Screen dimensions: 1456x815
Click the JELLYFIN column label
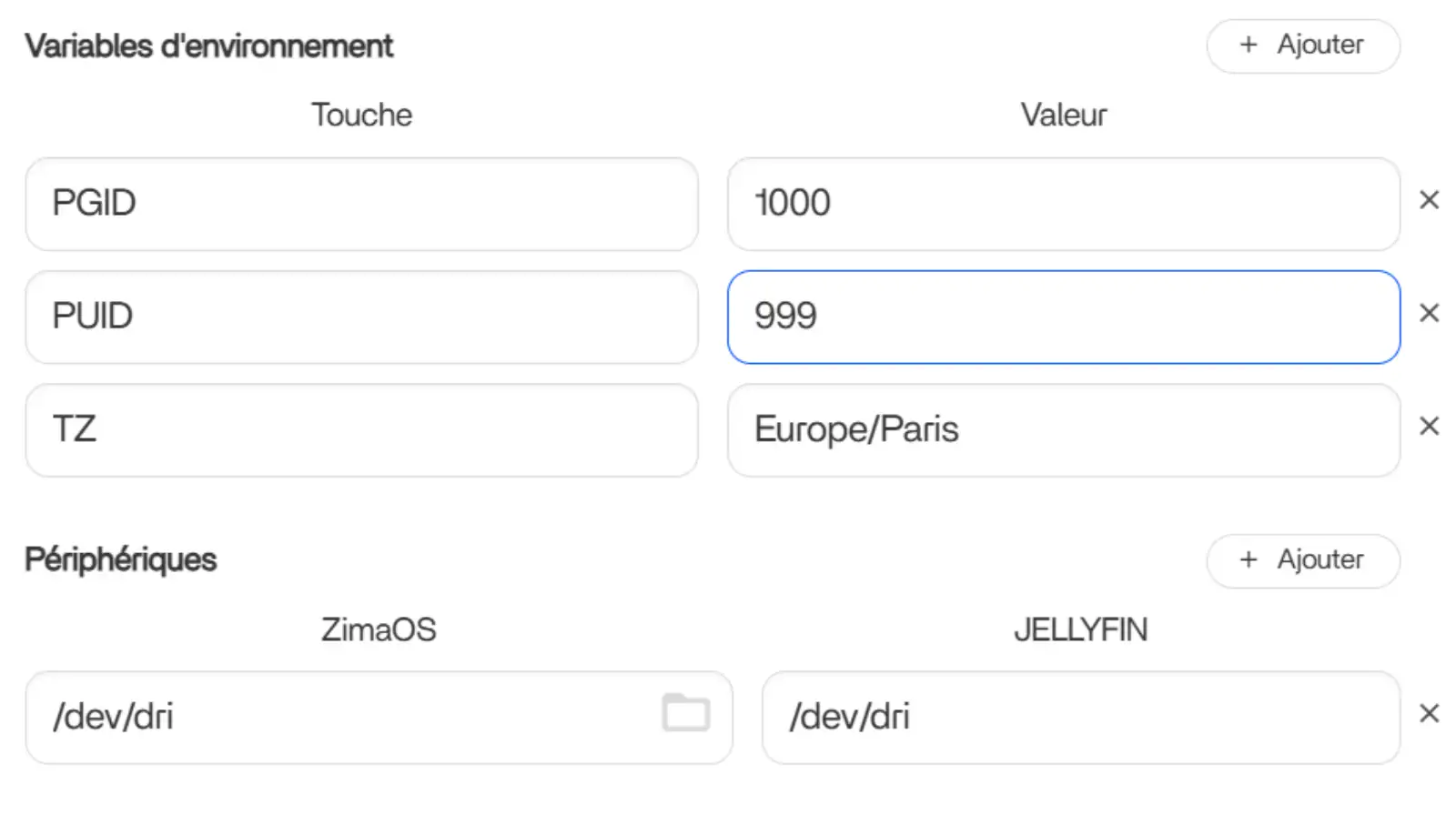pyautogui.click(x=1080, y=629)
